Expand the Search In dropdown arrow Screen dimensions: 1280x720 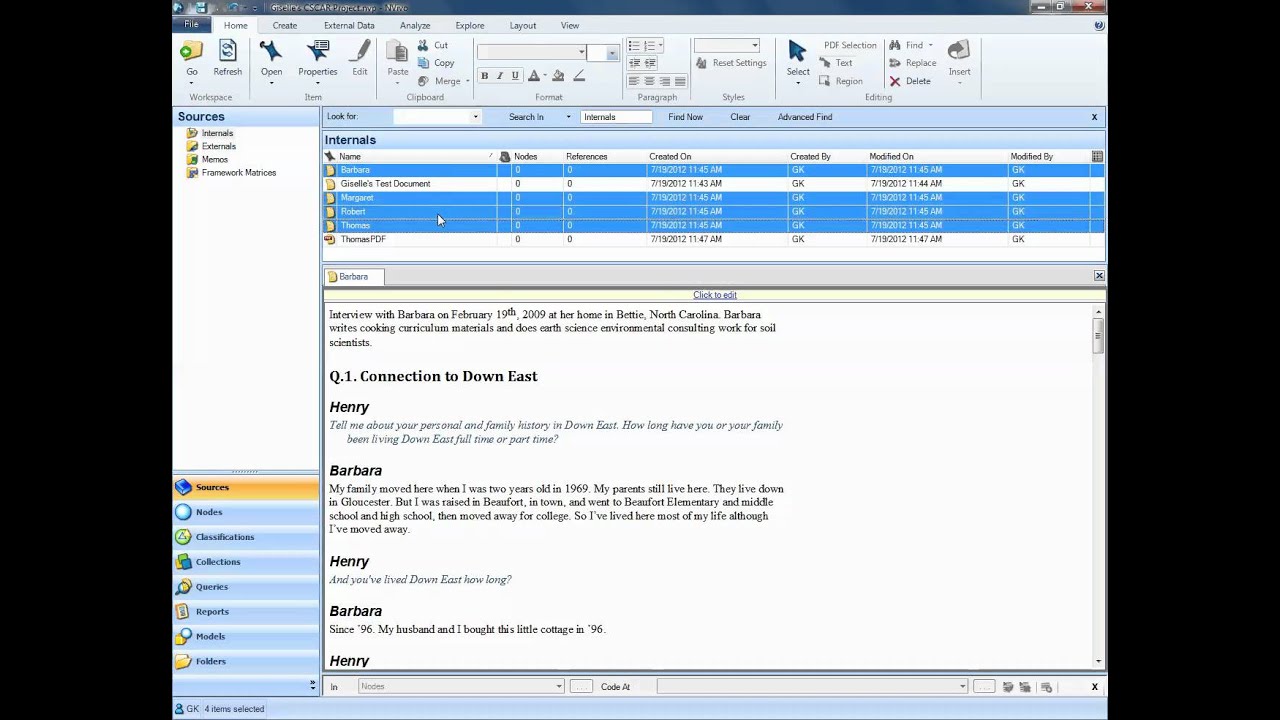click(568, 117)
